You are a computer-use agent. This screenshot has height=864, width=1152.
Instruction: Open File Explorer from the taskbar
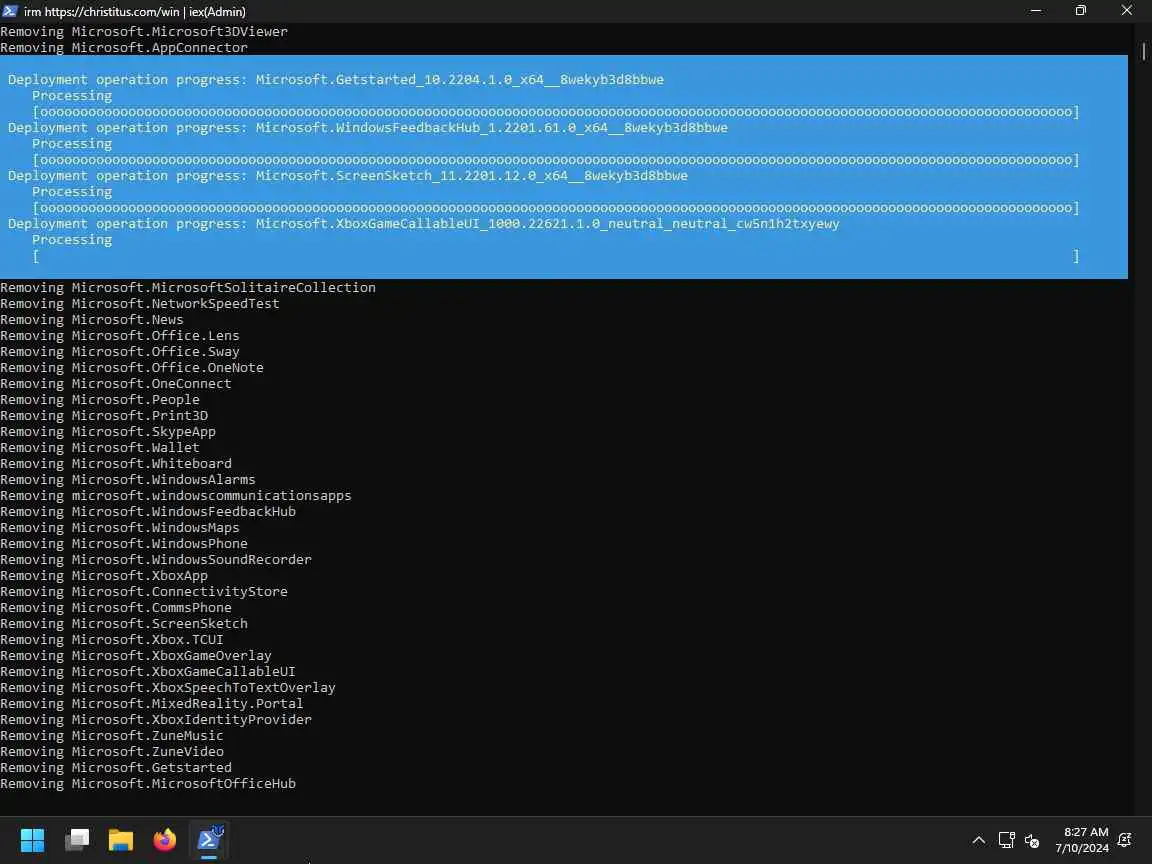click(x=120, y=839)
